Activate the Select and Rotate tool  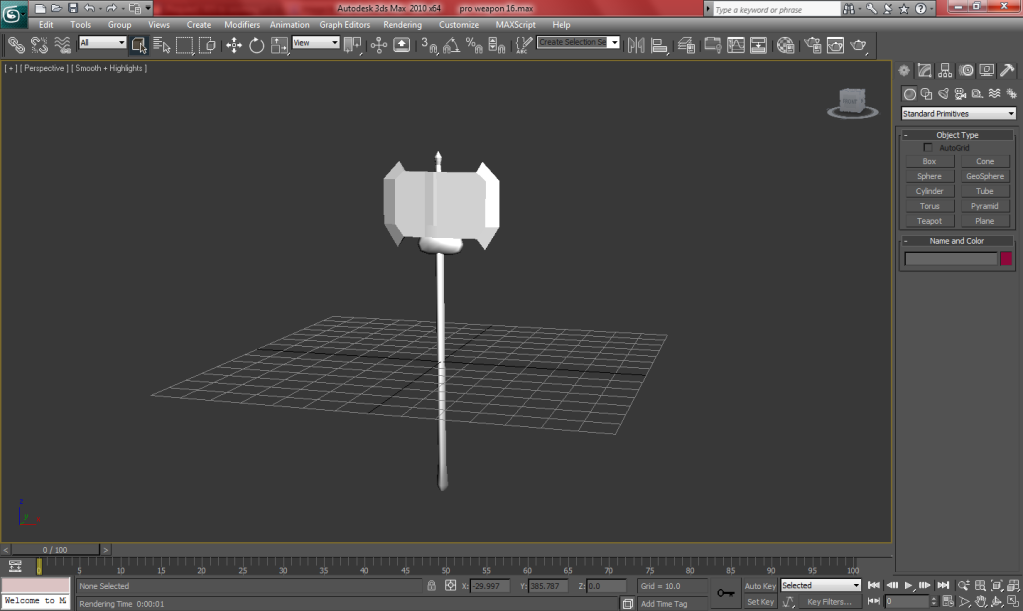pos(257,45)
